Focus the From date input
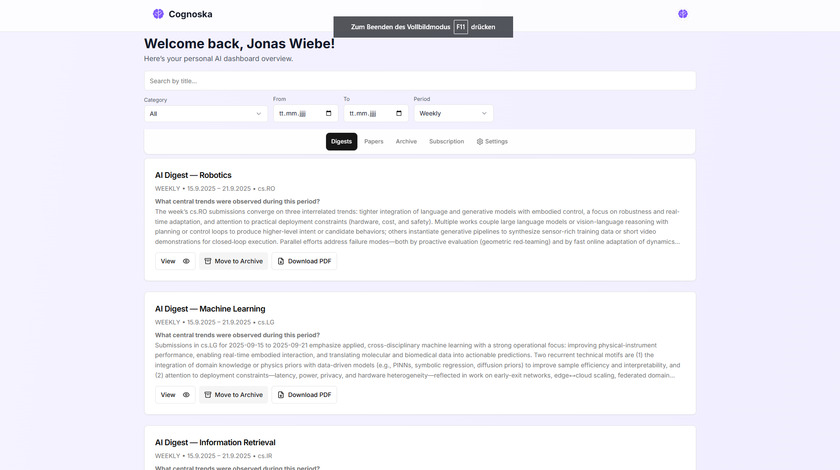 pyautogui.click(x=305, y=114)
